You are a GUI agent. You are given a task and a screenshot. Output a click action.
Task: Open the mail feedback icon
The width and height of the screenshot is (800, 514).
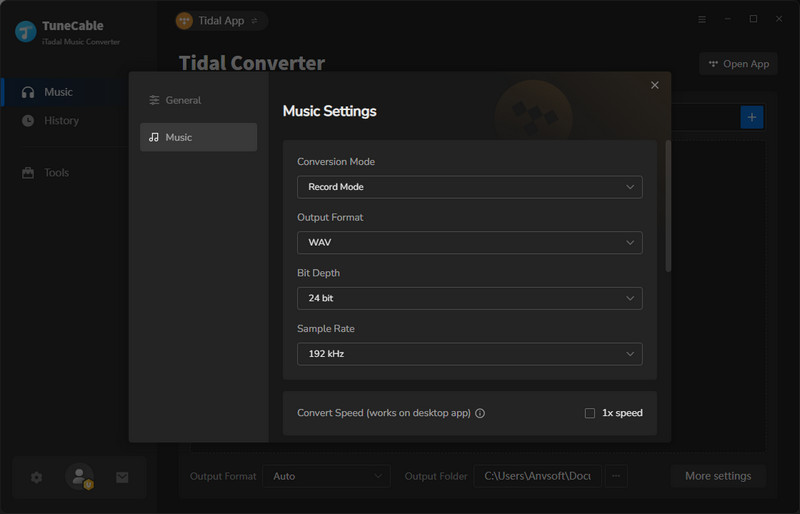(122, 477)
